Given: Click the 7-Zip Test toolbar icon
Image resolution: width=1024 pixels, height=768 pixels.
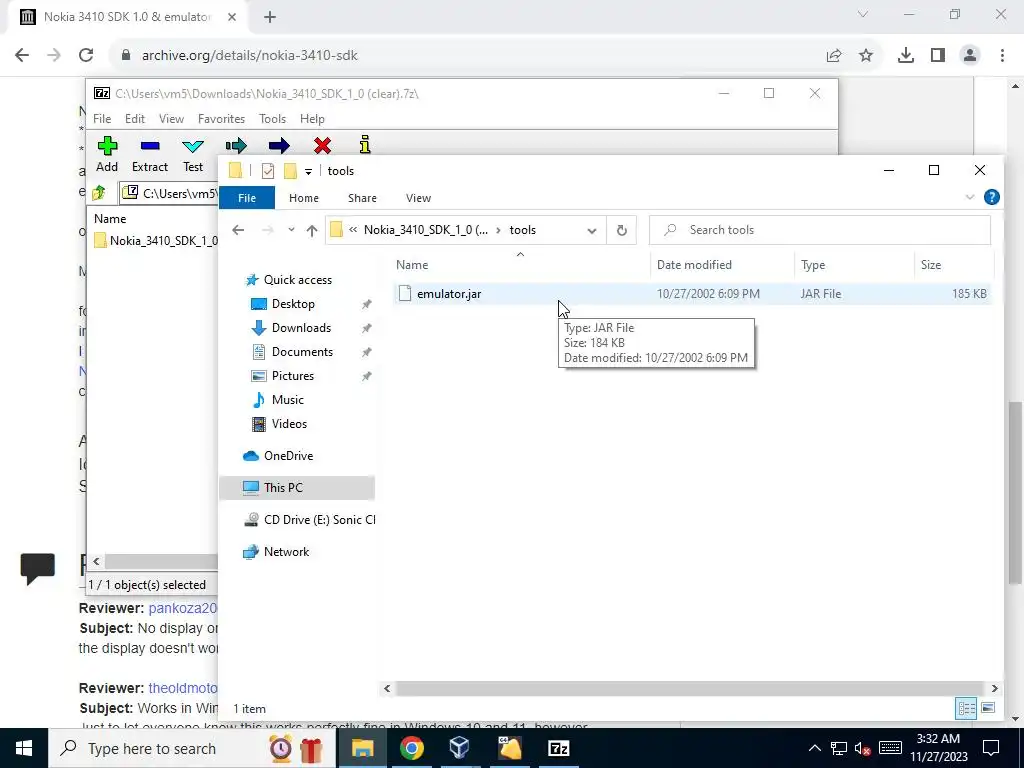Looking at the screenshot, I should click(193, 146).
